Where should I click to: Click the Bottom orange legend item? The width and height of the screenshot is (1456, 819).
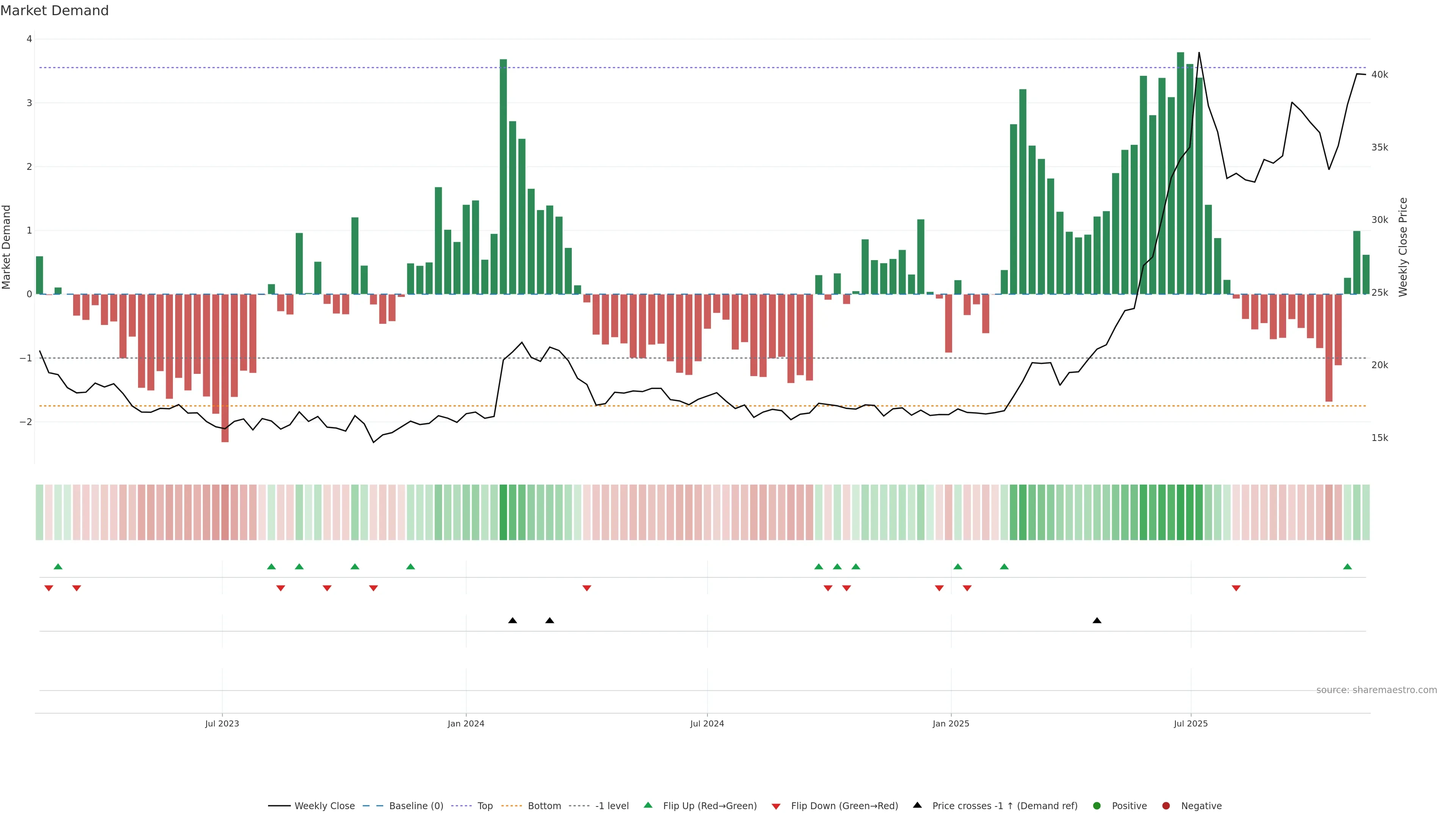coord(544,806)
